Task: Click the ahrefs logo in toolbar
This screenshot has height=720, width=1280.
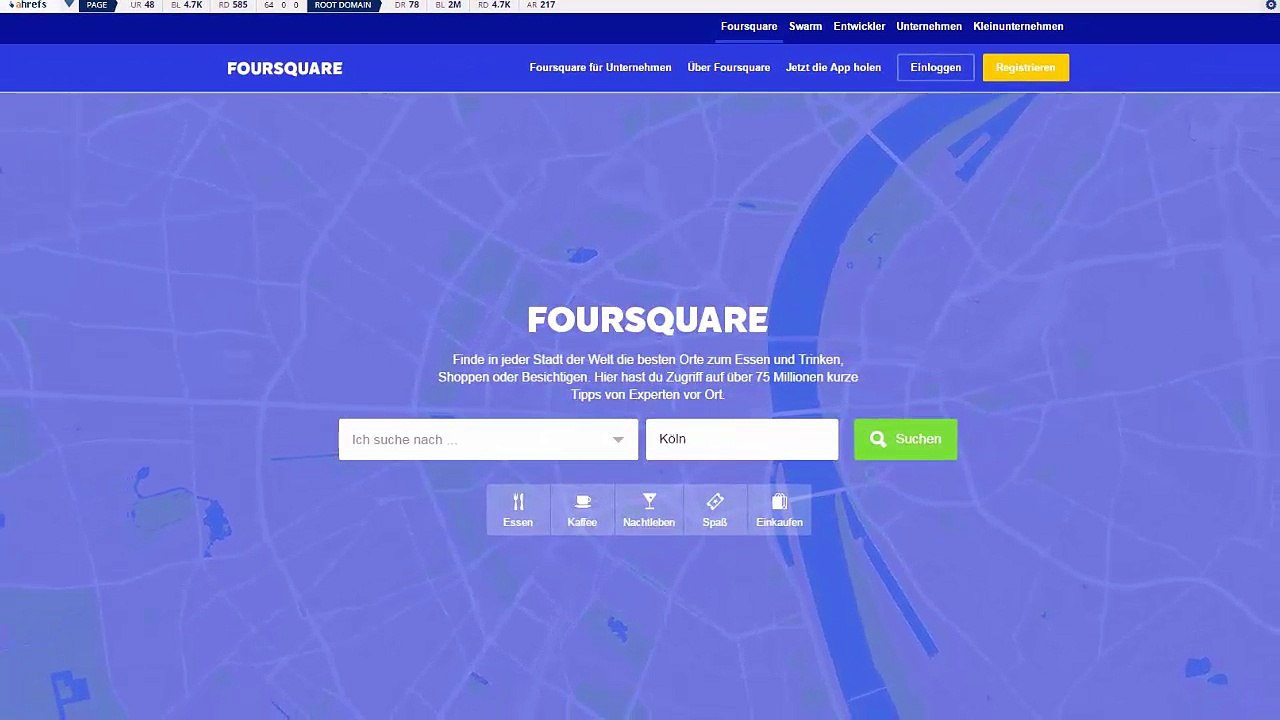Action: click(x=28, y=5)
